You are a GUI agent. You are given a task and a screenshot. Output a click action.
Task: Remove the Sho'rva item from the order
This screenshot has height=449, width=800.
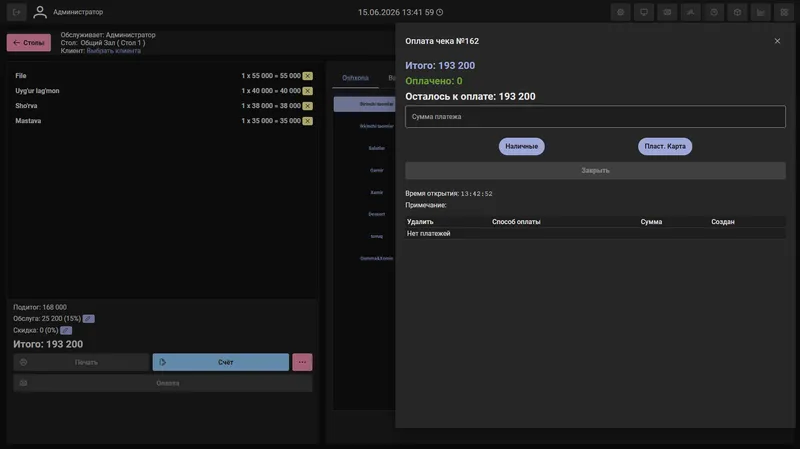[x=307, y=106]
